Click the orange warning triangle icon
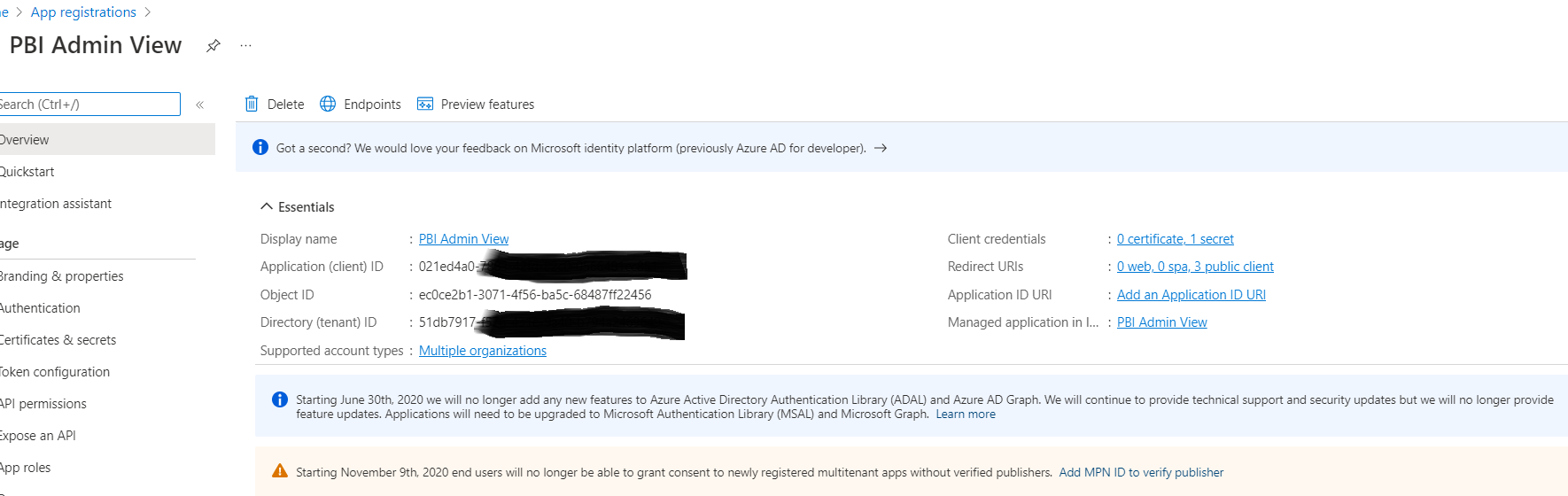Screen dimensions: 1568x496 point(280,471)
